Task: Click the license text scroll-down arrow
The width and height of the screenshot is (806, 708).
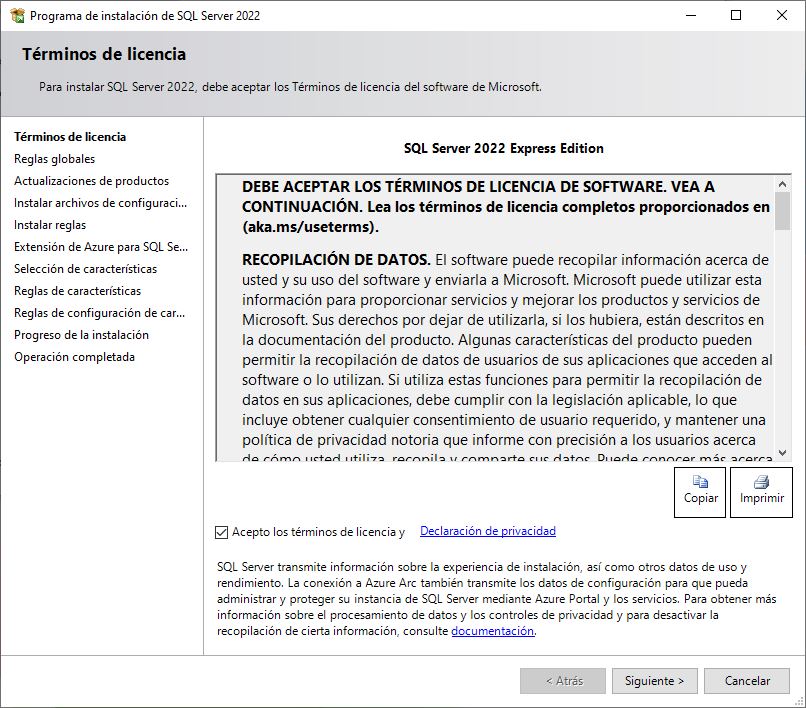Action: (x=782, y=453)
